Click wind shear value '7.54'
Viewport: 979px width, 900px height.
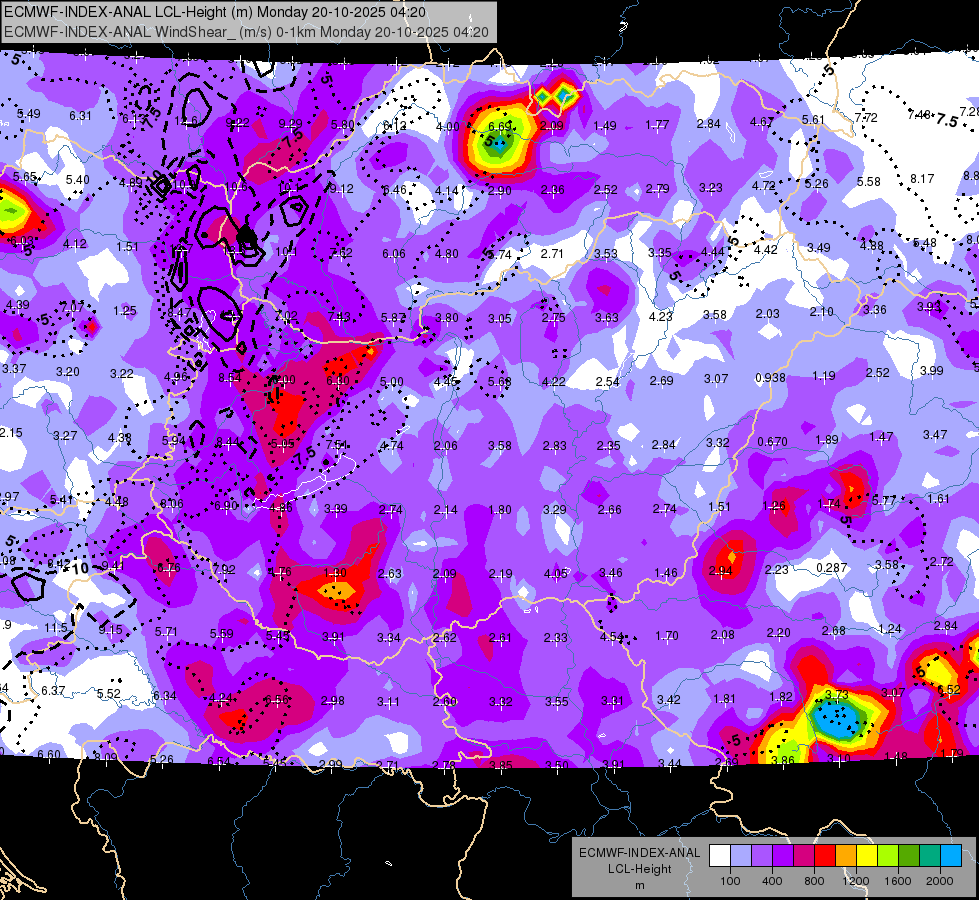coord(337,444)
